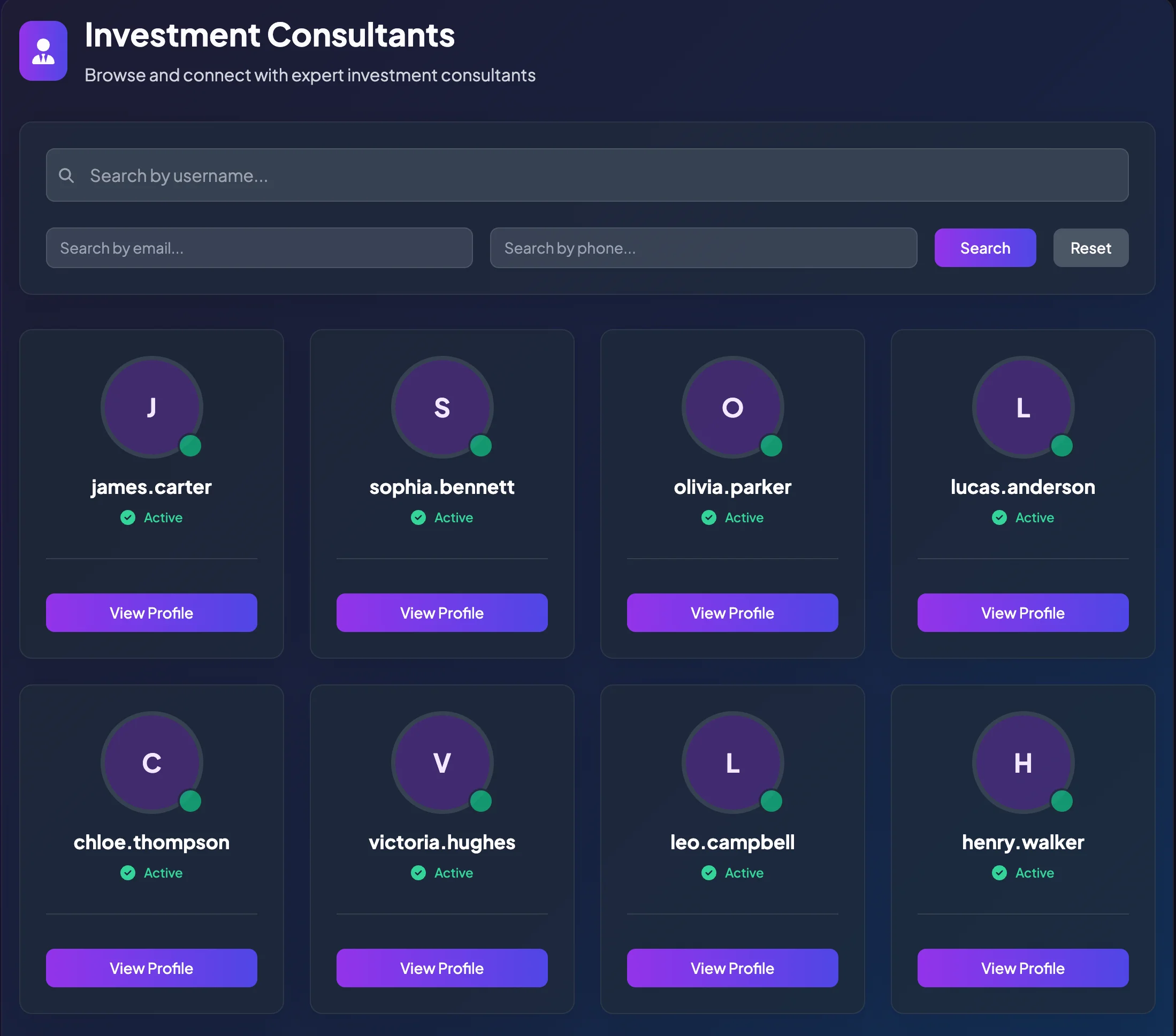Screen dimensions: 1176x1036
Task: Click the Reset button
Action: [x=1090, y=247]
